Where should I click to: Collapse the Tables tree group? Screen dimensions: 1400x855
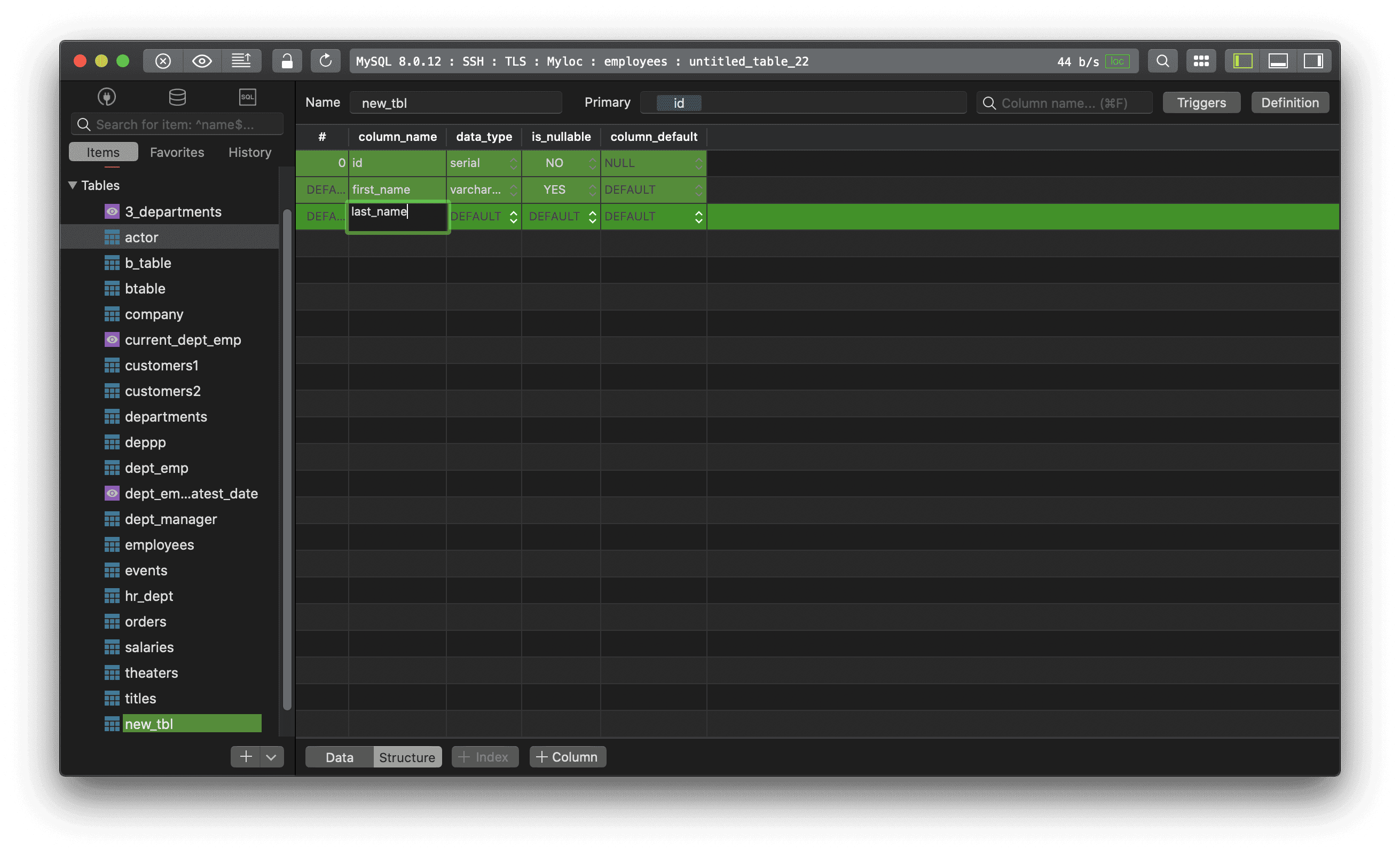[73, 185]
